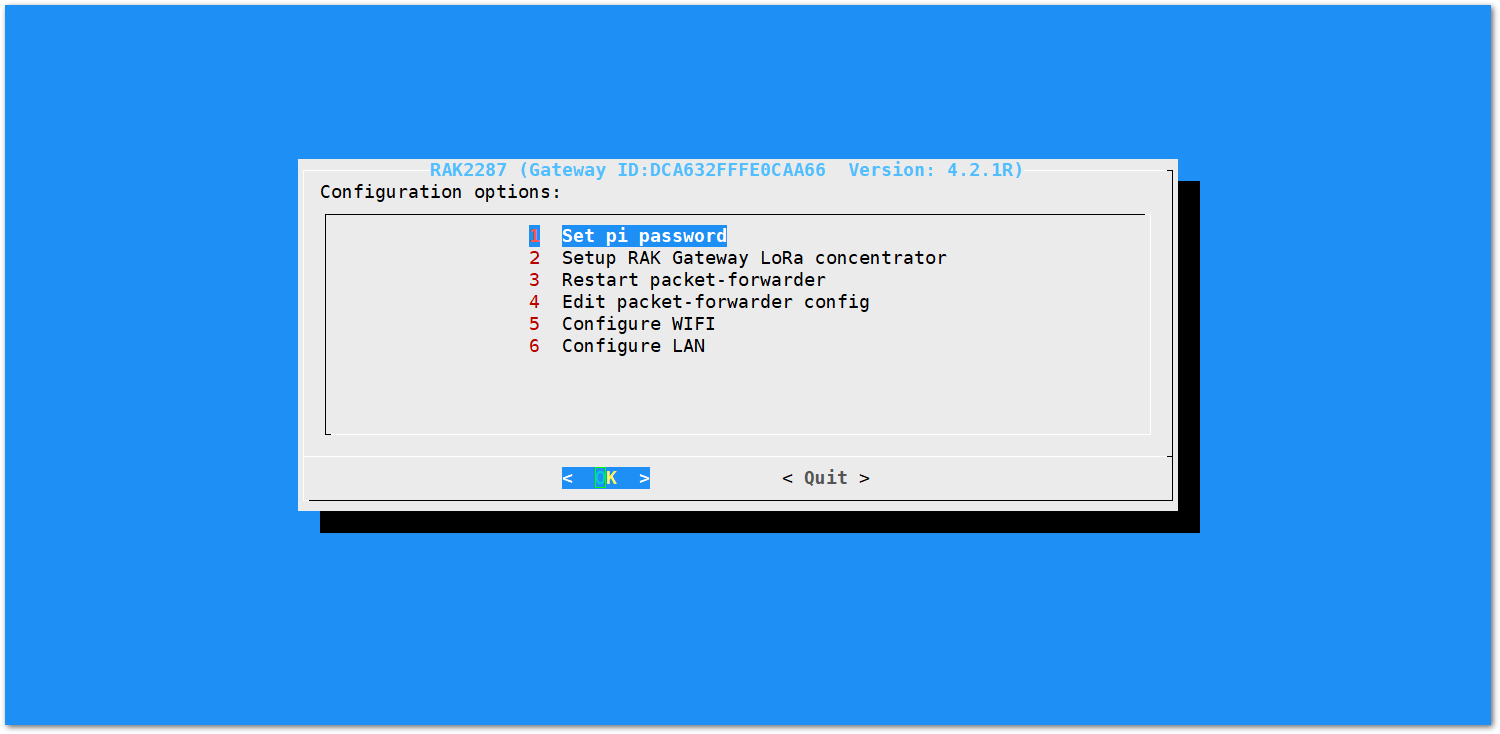This screenshot has width=1500, height=734.
Task: Click the highlighted number 1 tag
Action: [534, 236]
